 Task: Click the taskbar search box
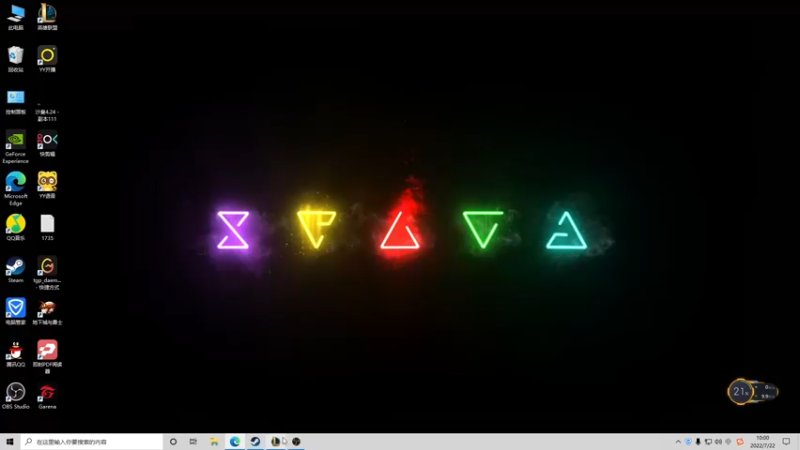point(92,441)
